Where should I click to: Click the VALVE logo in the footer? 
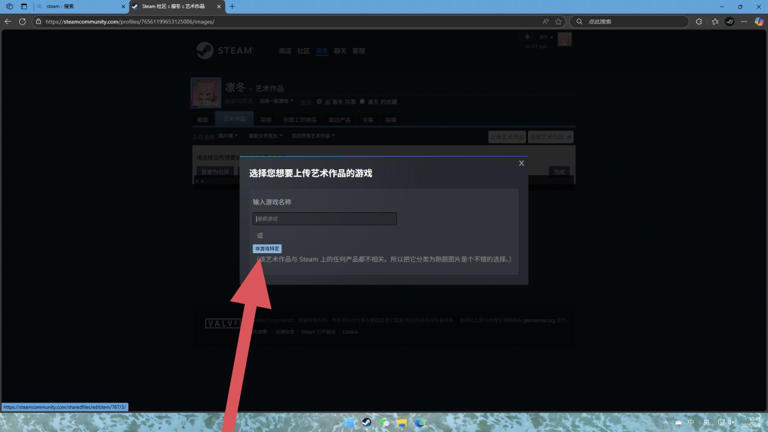pyautogui.click(x=222, y=323)
